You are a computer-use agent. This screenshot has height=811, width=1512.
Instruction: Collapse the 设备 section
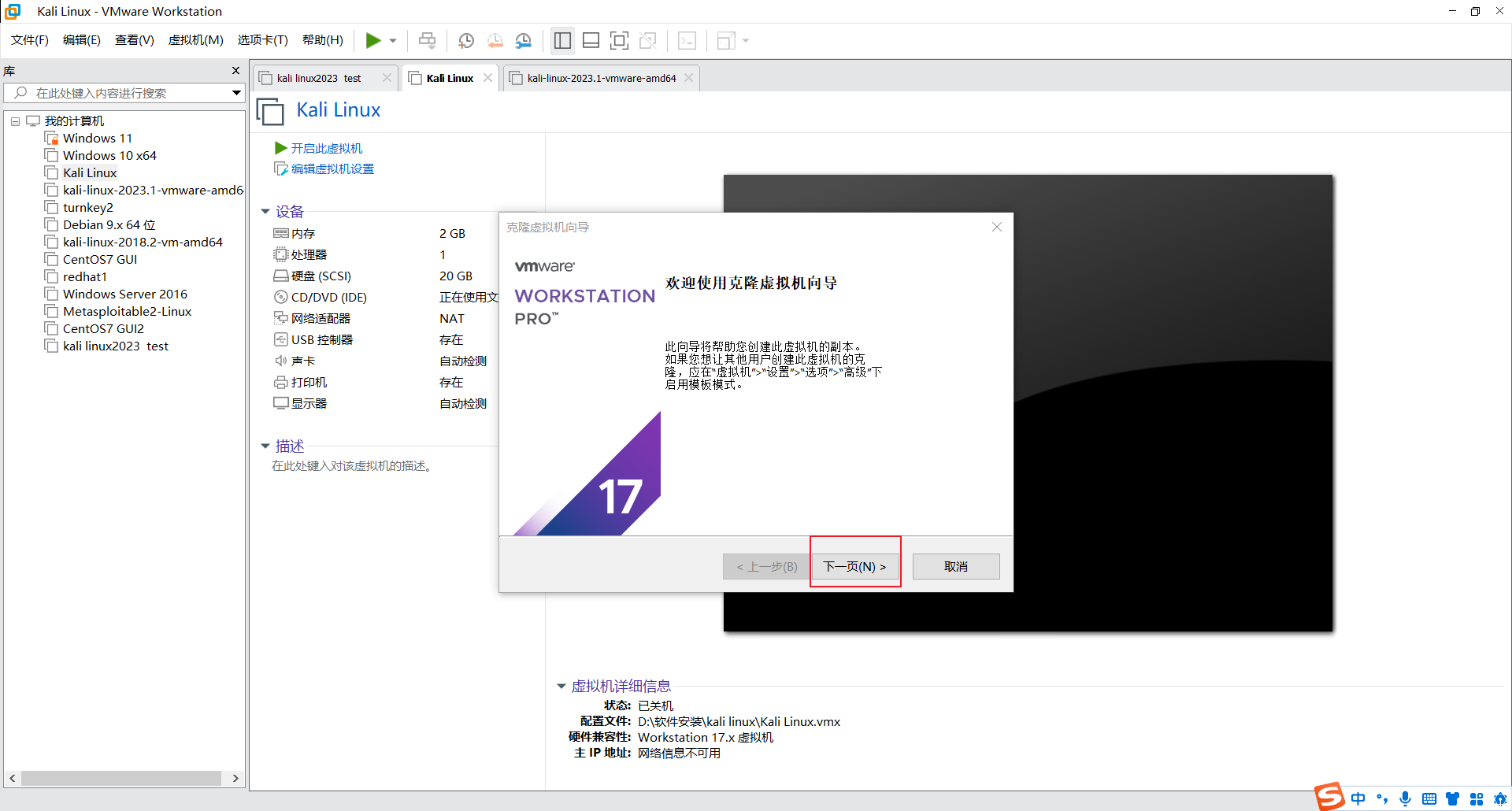(x=265, y=212)
